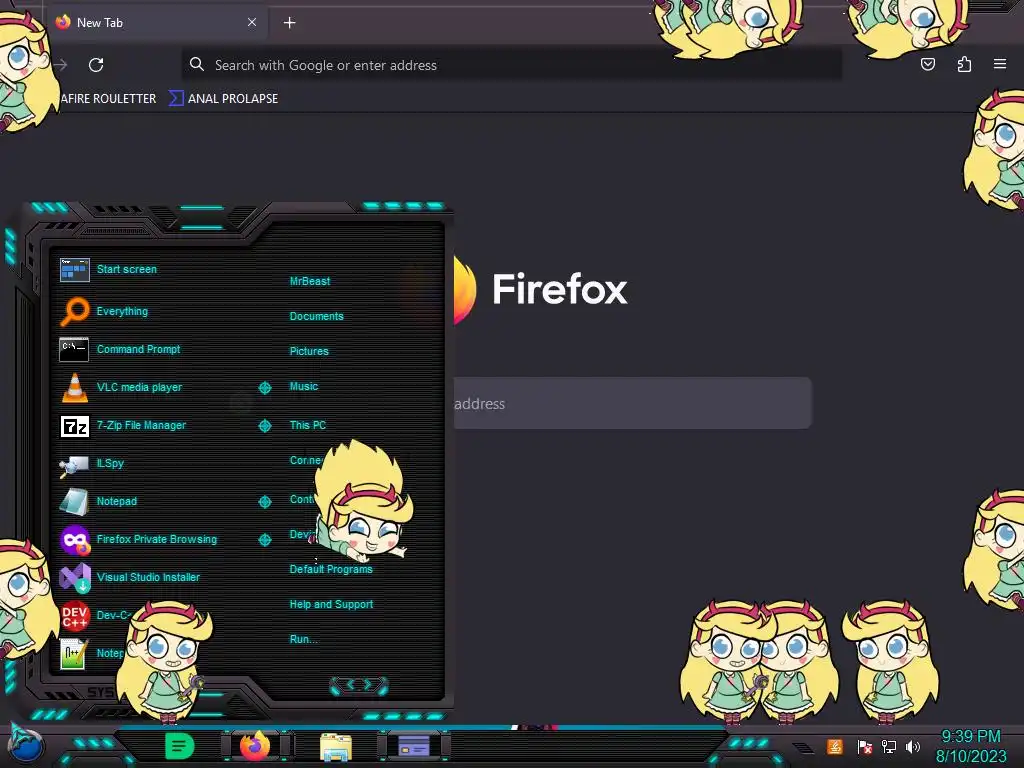The height and width of the screenshot is (768, 1024).
Task: Click the start menu shutdown arrows button
Action: (359, 685)
